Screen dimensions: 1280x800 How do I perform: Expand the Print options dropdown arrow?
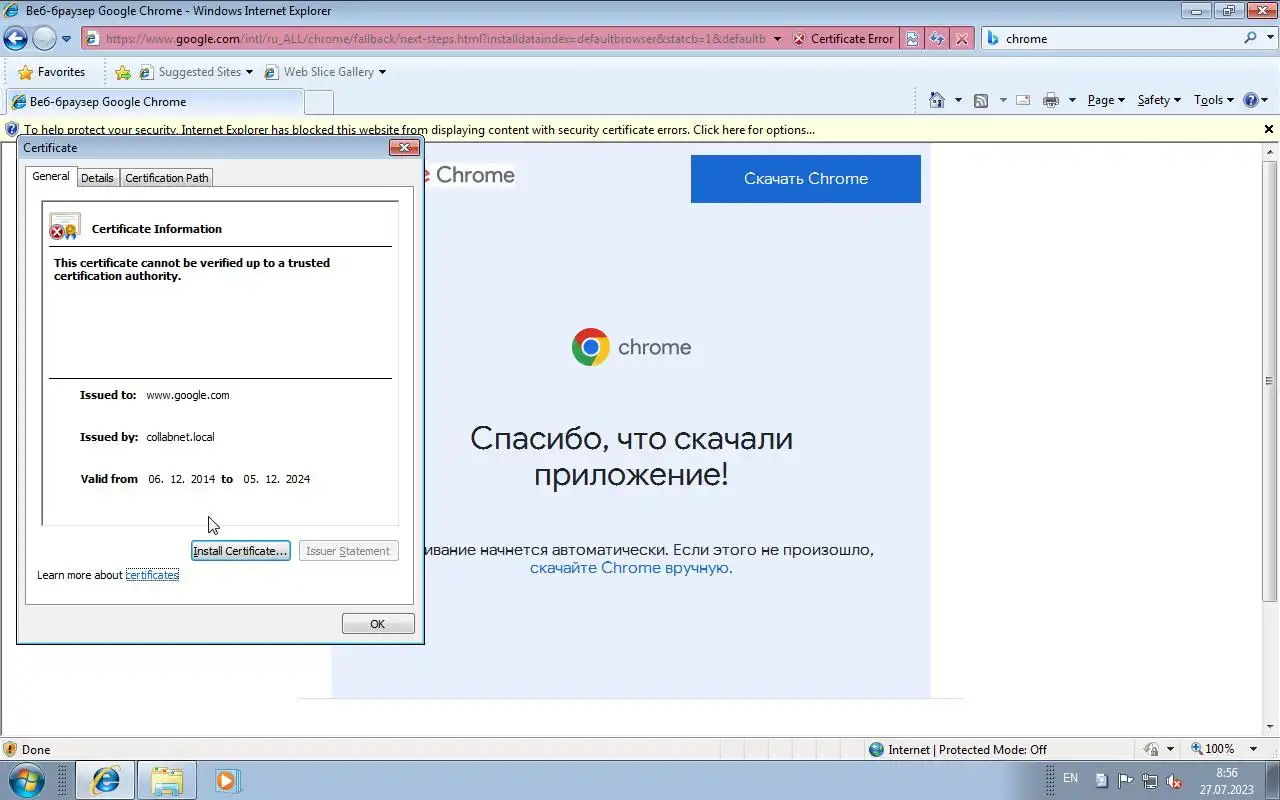tap(1072, 100)
